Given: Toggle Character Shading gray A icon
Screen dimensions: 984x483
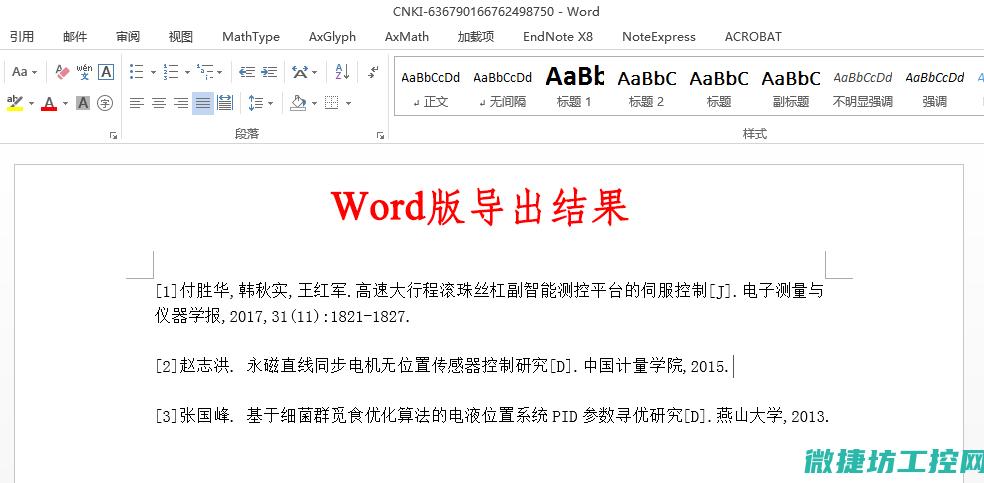Looking at the screenshot, I should [83, 103].
